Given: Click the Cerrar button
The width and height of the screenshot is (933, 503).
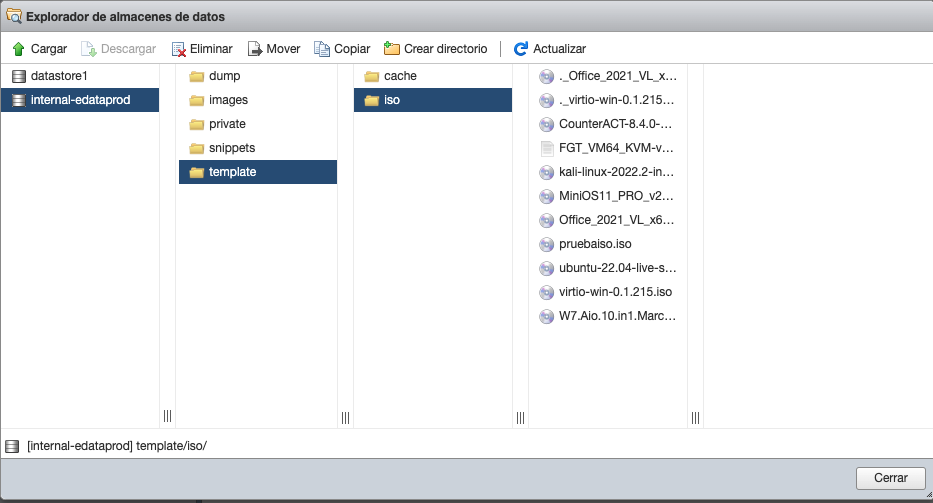Looking at the screenshot, I should point(891,478).
